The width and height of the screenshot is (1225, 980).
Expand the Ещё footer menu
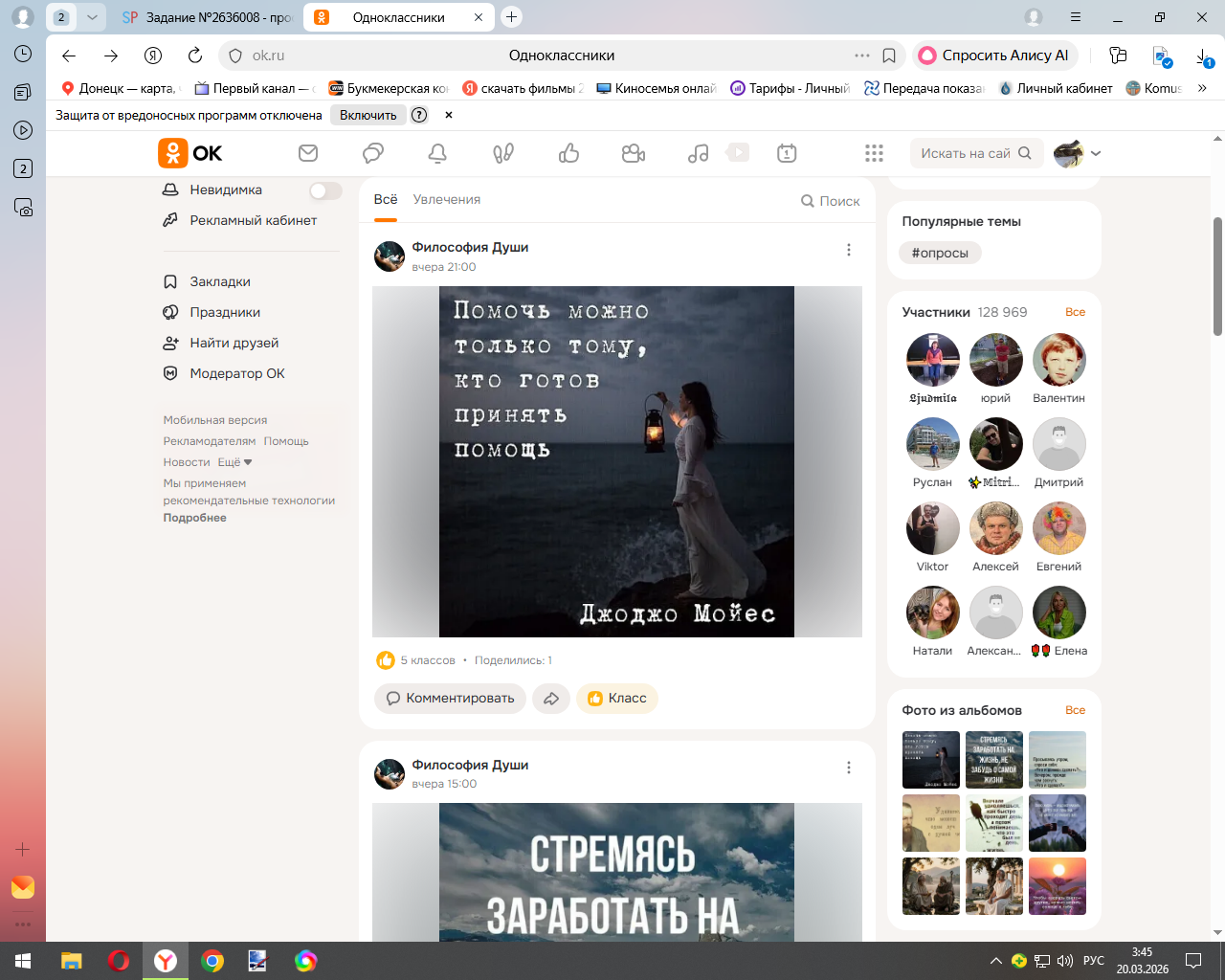[234, 462]
